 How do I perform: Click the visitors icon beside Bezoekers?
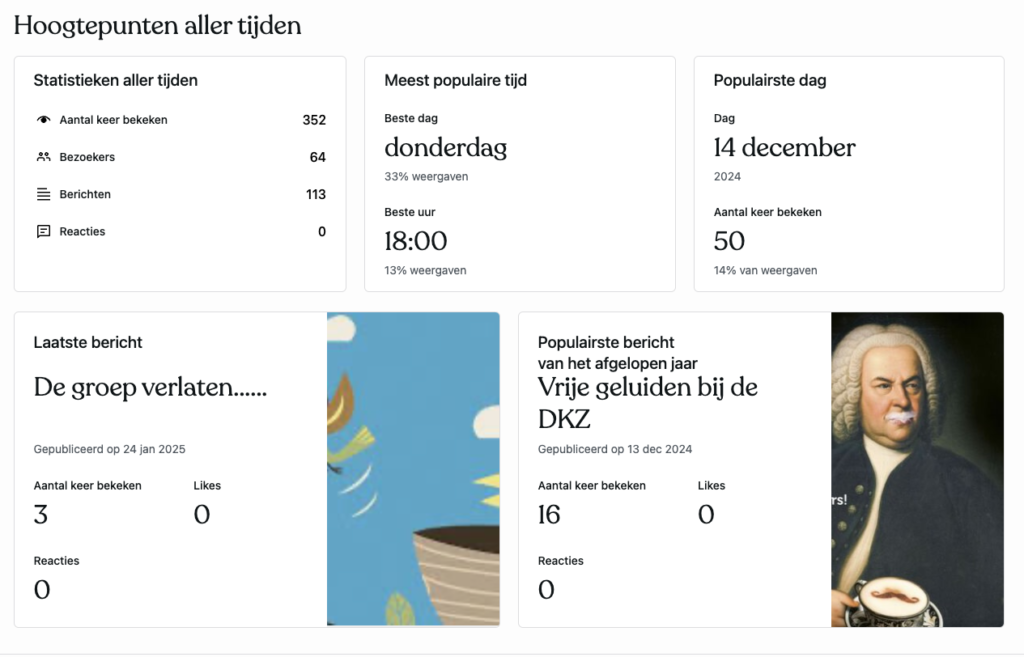[x=44, y=157]
